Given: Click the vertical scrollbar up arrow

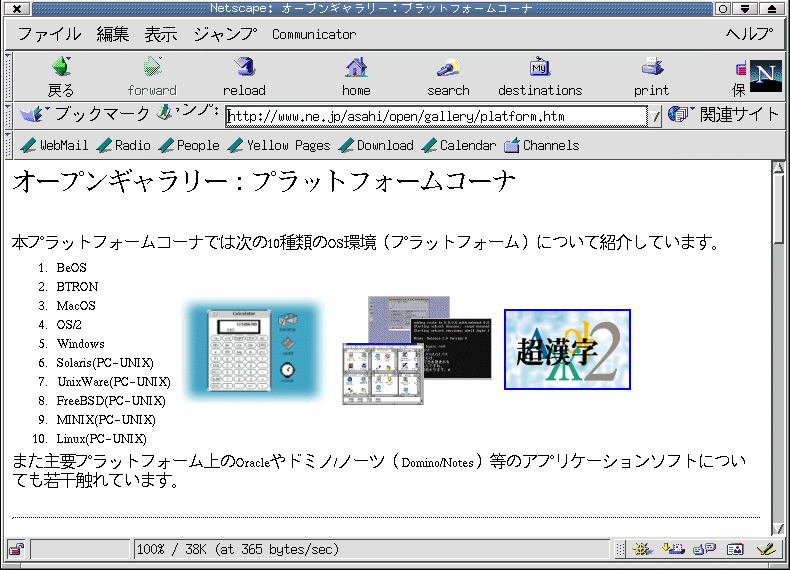Looking at the screenshot, I should 778,167.
